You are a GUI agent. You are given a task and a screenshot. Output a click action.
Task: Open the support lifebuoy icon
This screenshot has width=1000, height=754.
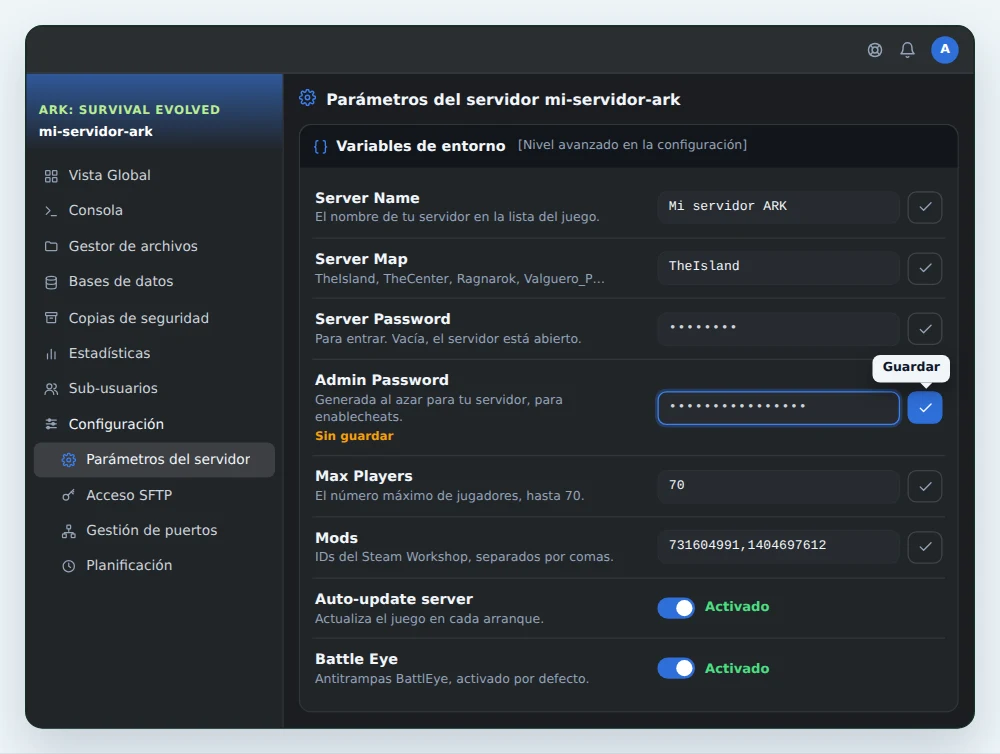(875, 50)
